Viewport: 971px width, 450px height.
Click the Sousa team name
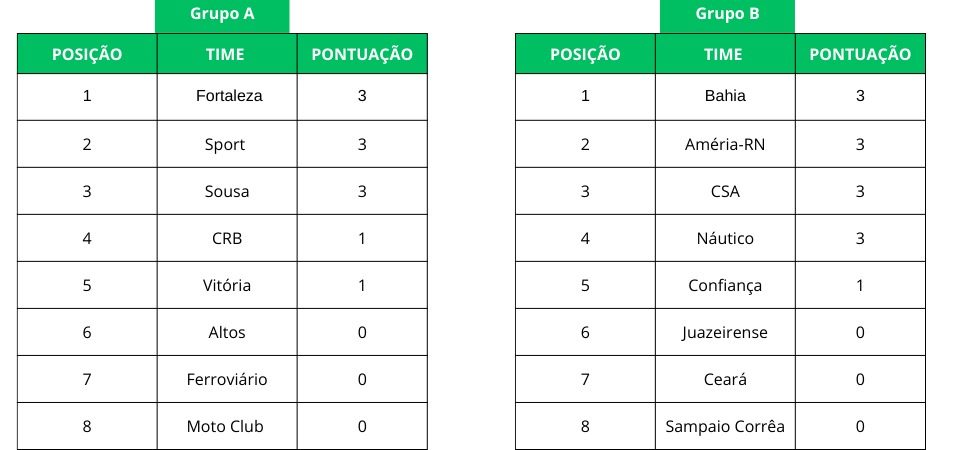tap(225, 191)
